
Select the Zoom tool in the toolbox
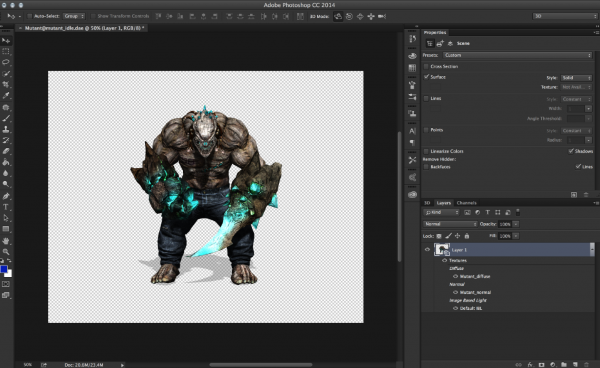[6, 252]
